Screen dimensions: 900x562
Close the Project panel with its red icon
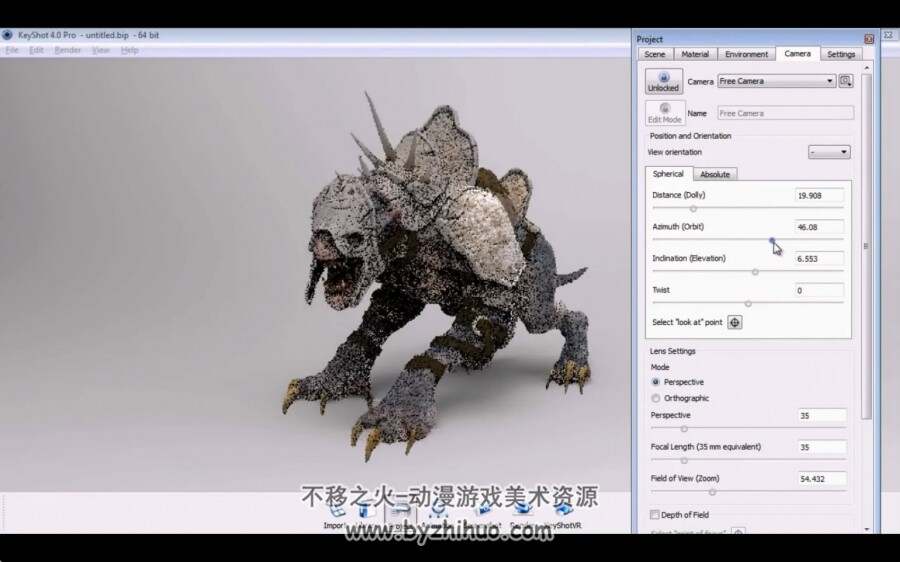[x=869, y=39]
